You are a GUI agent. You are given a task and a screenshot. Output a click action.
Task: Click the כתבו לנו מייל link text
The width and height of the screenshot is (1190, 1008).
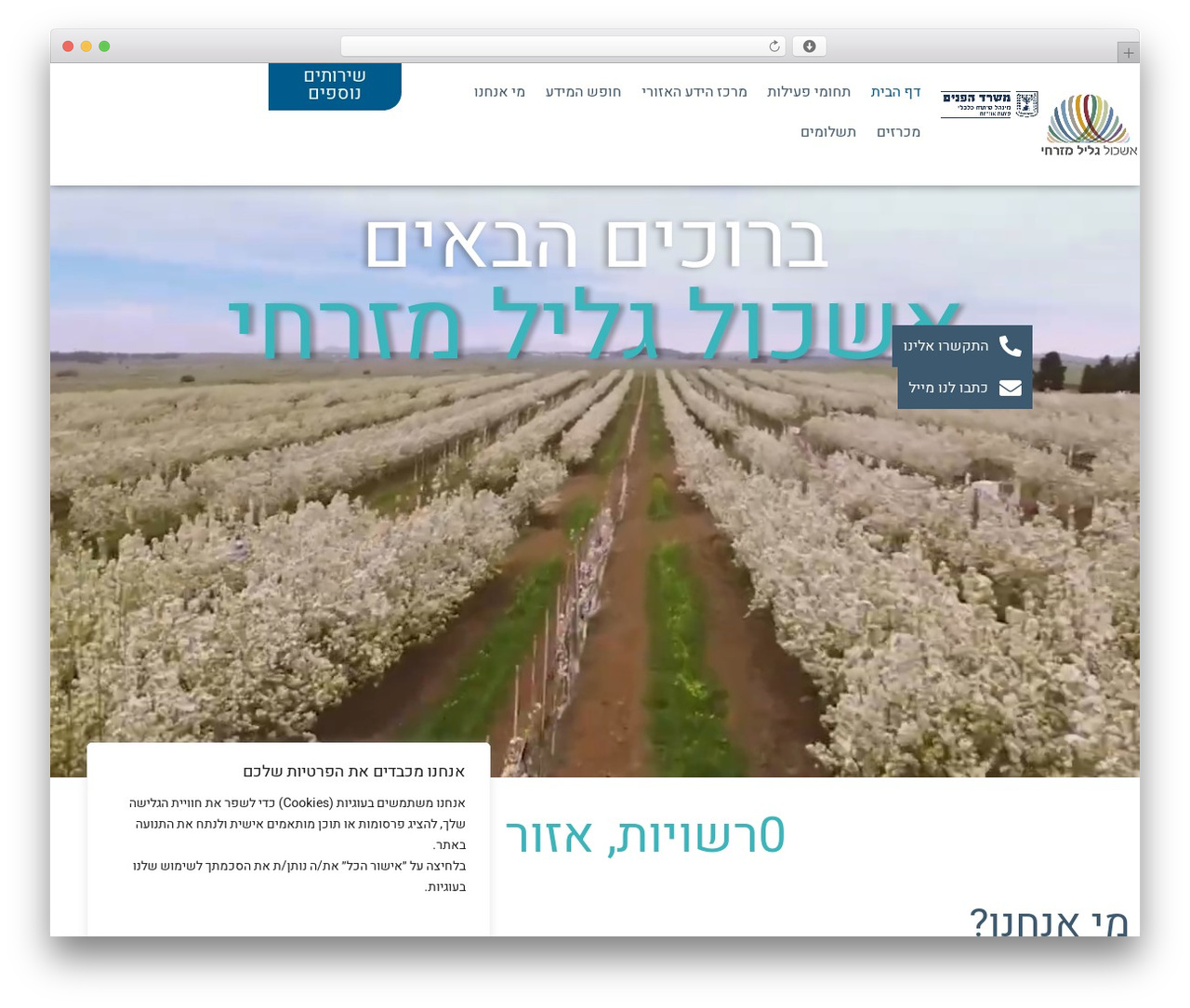pos(948,388)
